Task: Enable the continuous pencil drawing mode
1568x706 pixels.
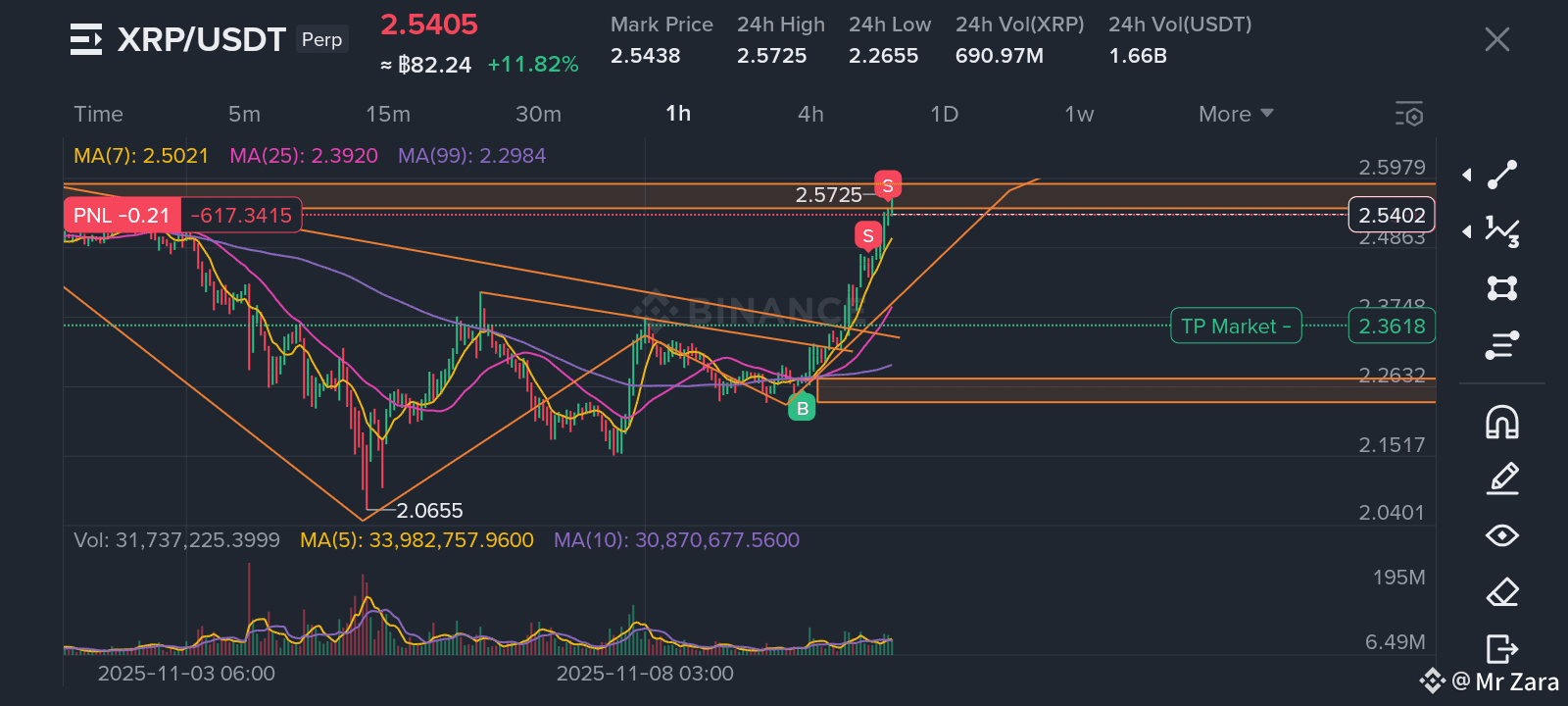Action: (1502, 479)
